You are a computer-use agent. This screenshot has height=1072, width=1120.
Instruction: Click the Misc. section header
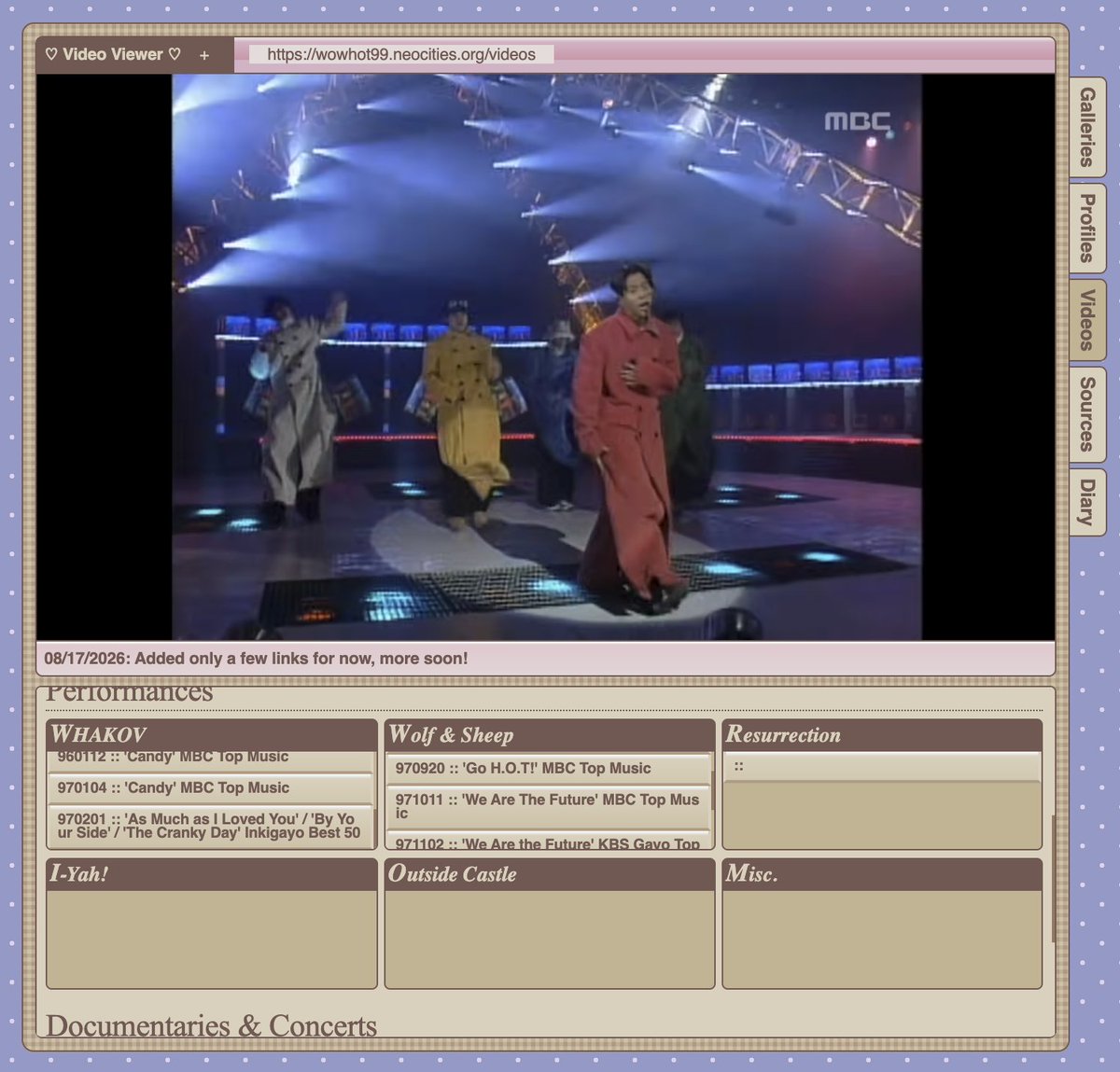click(882, 874)
